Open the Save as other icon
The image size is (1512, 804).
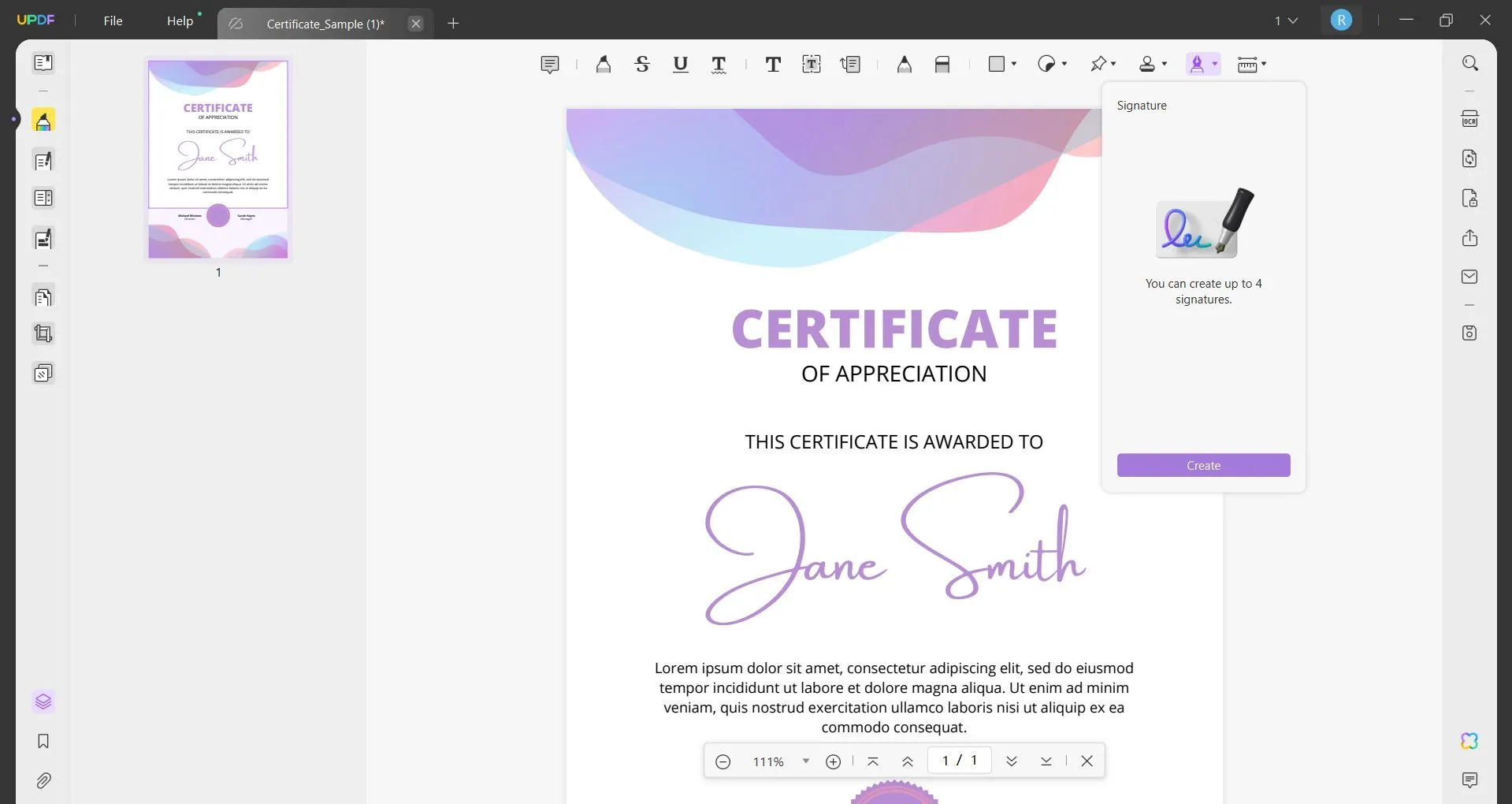click(x=1469, y=333)
